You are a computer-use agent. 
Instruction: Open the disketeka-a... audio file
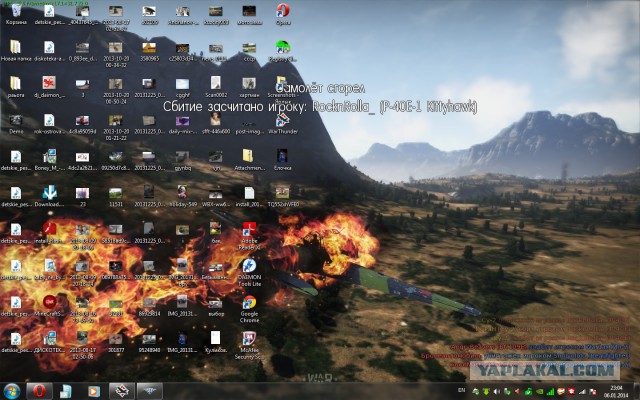point(49,51)
